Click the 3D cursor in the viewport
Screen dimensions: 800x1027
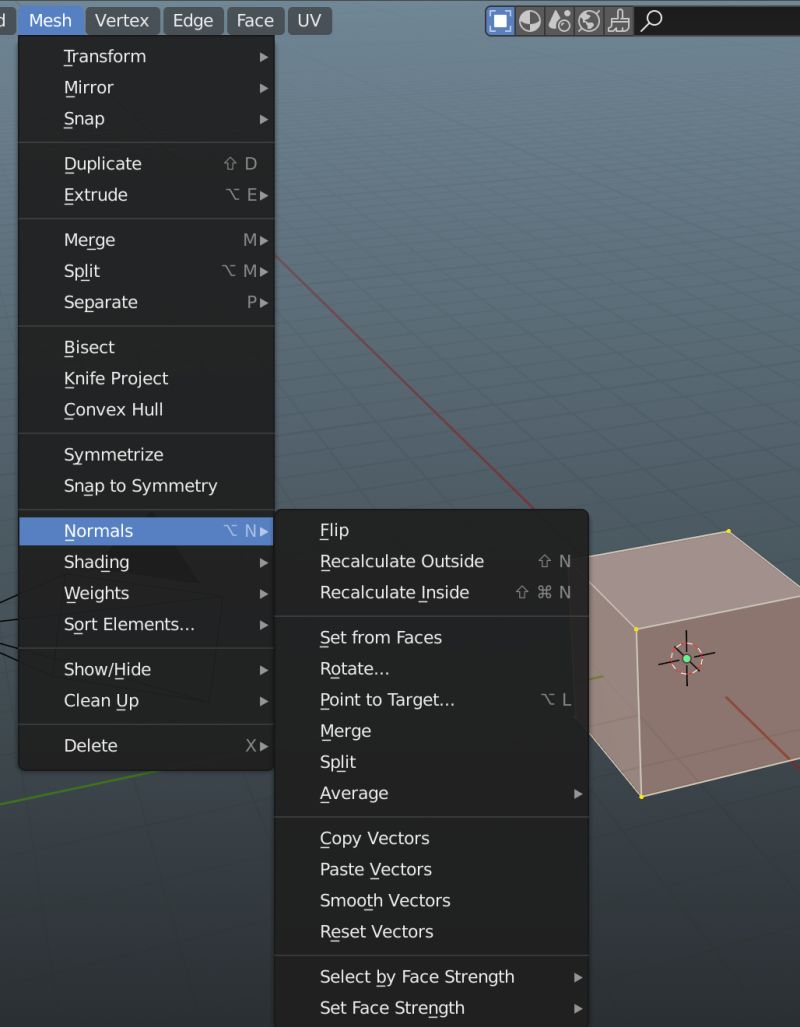click(687, 658)
